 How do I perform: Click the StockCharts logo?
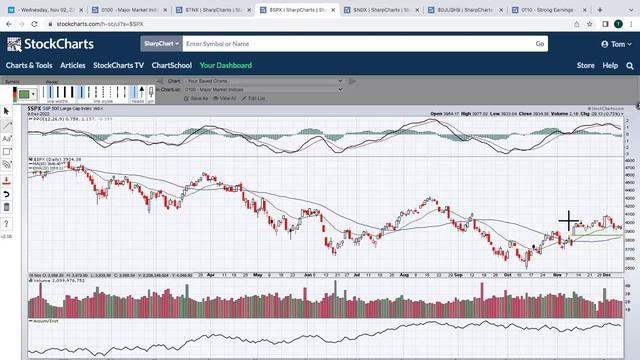50,44
